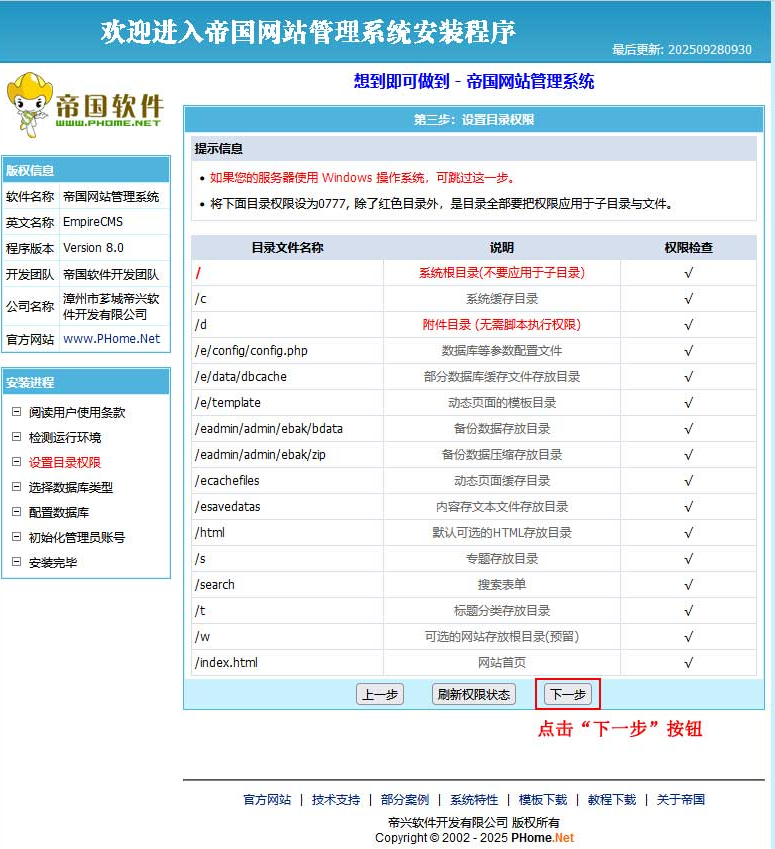
Task: Click /search path cell
Action: pyautogui.click(x=288, y=585)
